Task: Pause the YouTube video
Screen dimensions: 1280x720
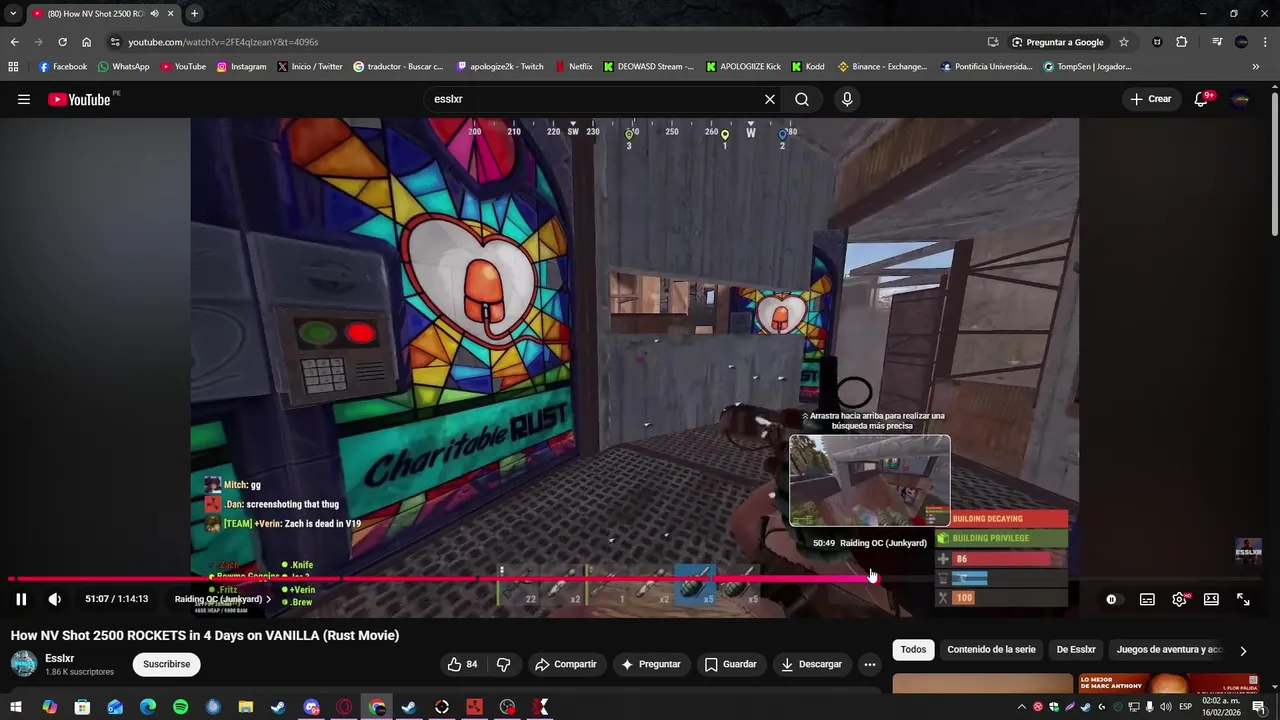Action: [x=21, y=599]
